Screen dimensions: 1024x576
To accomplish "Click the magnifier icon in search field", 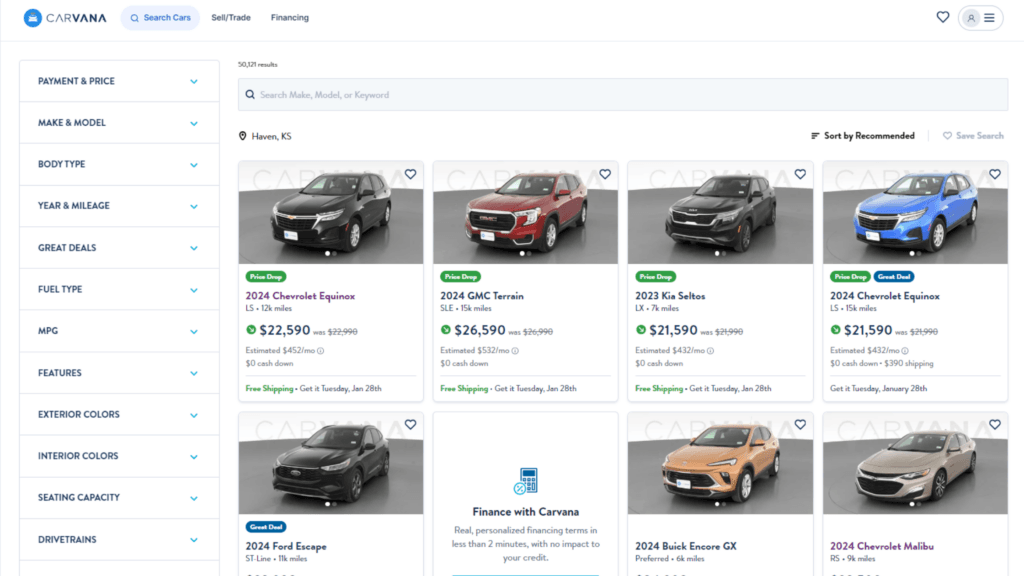I will (250, 95).
